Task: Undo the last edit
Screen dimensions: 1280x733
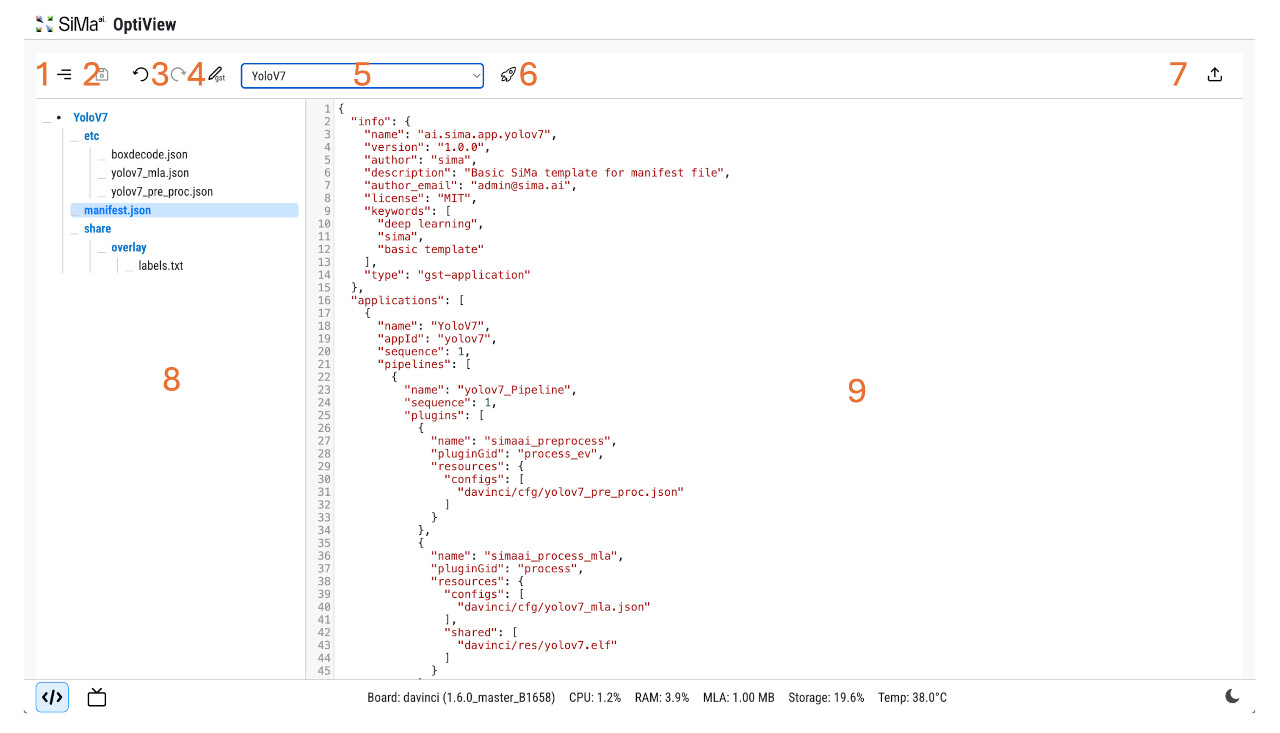Action: tap(140, 75)
